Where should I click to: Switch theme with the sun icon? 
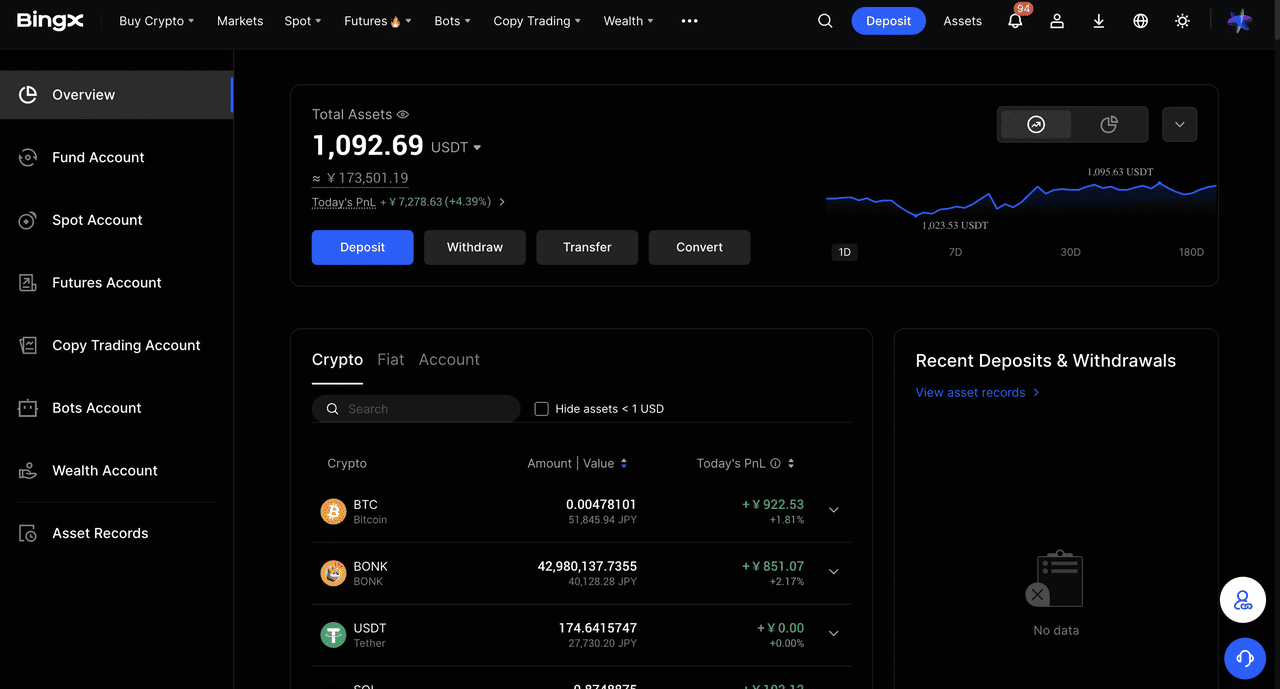1183,21
